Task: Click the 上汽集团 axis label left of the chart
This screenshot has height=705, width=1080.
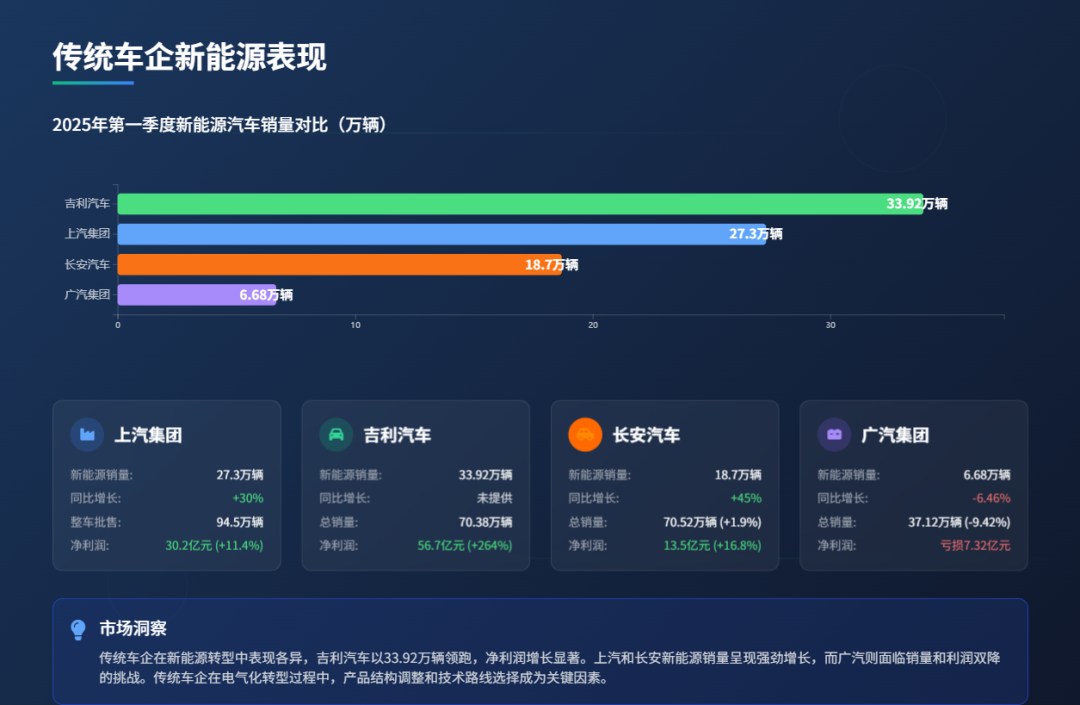Action: tap(87, 234)
